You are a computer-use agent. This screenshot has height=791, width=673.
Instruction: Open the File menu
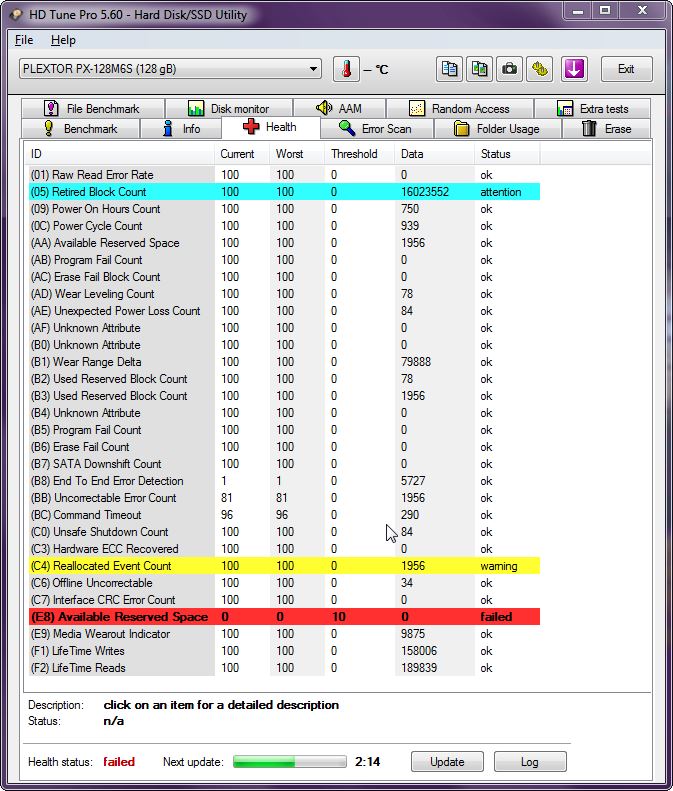[x=24, y=40]
